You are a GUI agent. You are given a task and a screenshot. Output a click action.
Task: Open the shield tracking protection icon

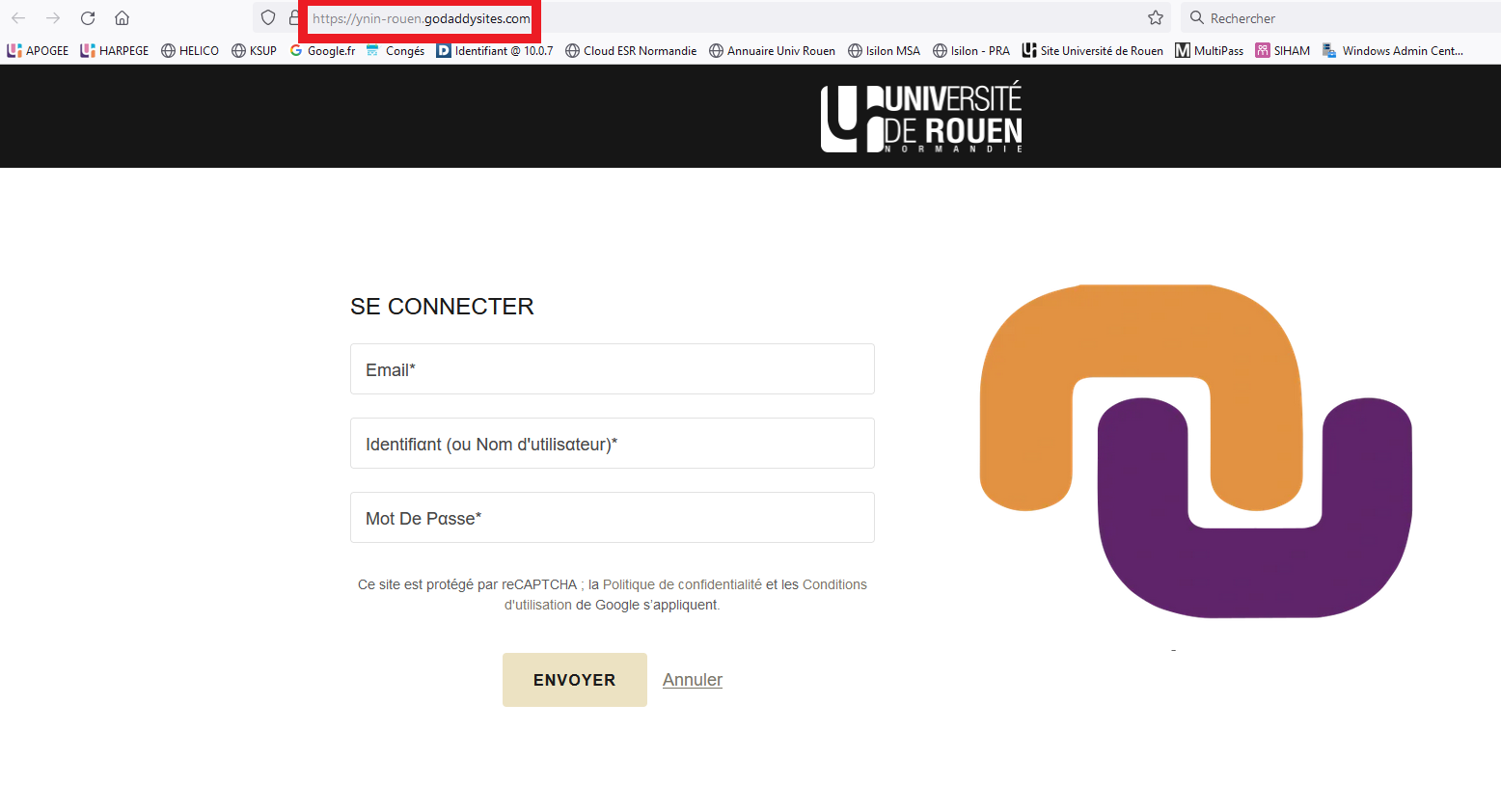(268, 18)
